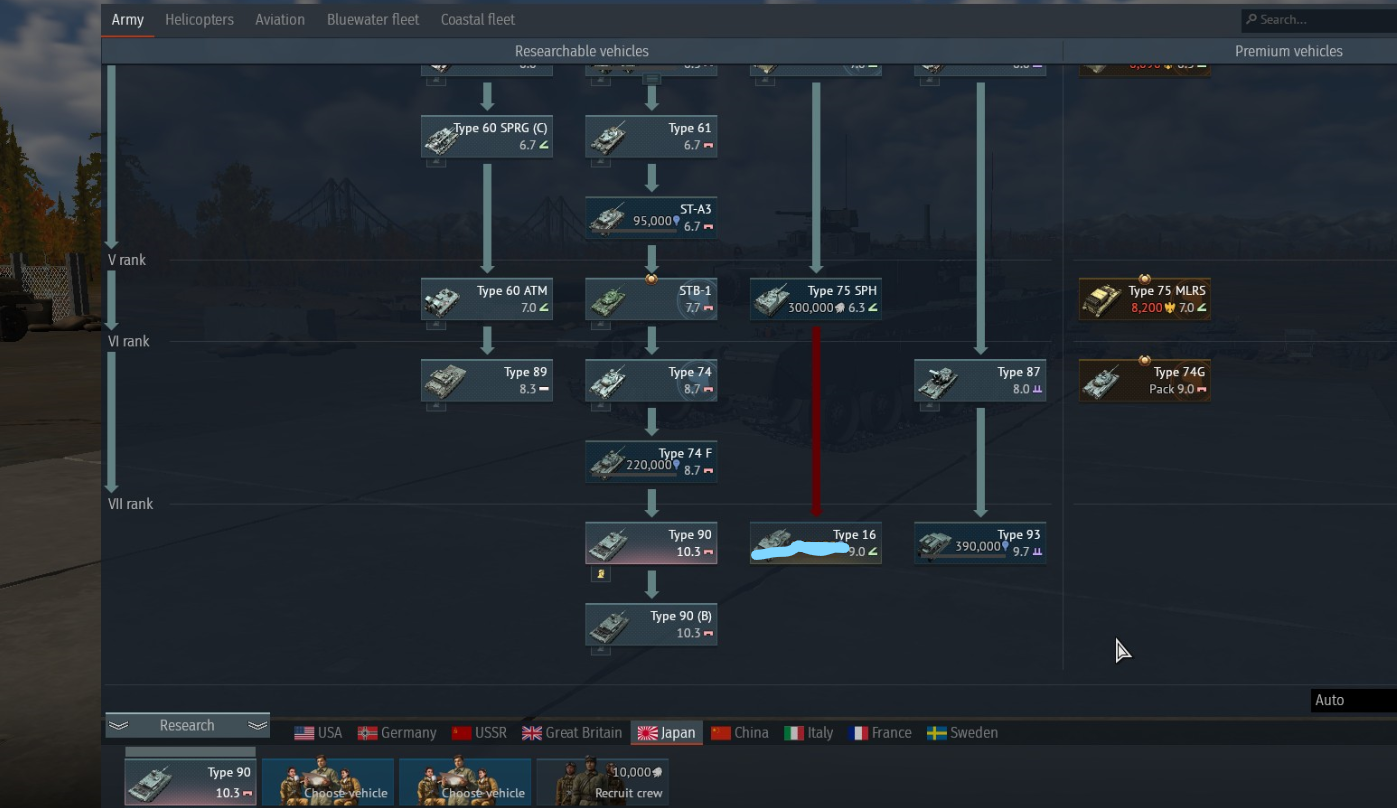Click the second Choose vehicle crew slot
1397x808 pixels.
pos(465,782)
